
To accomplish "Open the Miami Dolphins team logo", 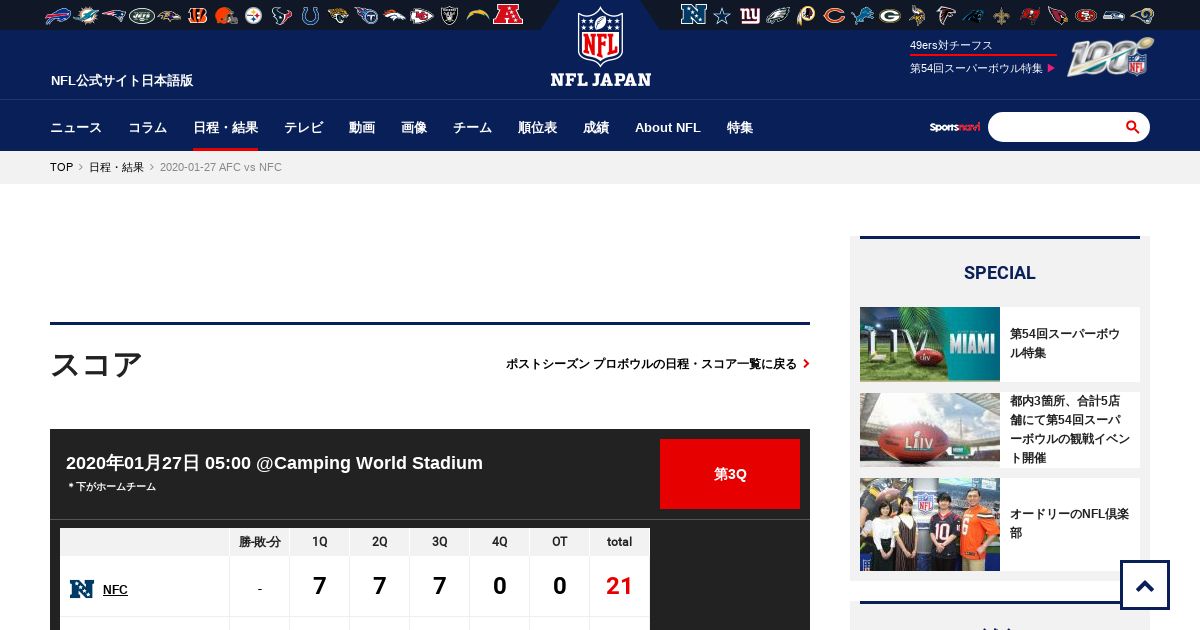I will click(x=86, y=15).
